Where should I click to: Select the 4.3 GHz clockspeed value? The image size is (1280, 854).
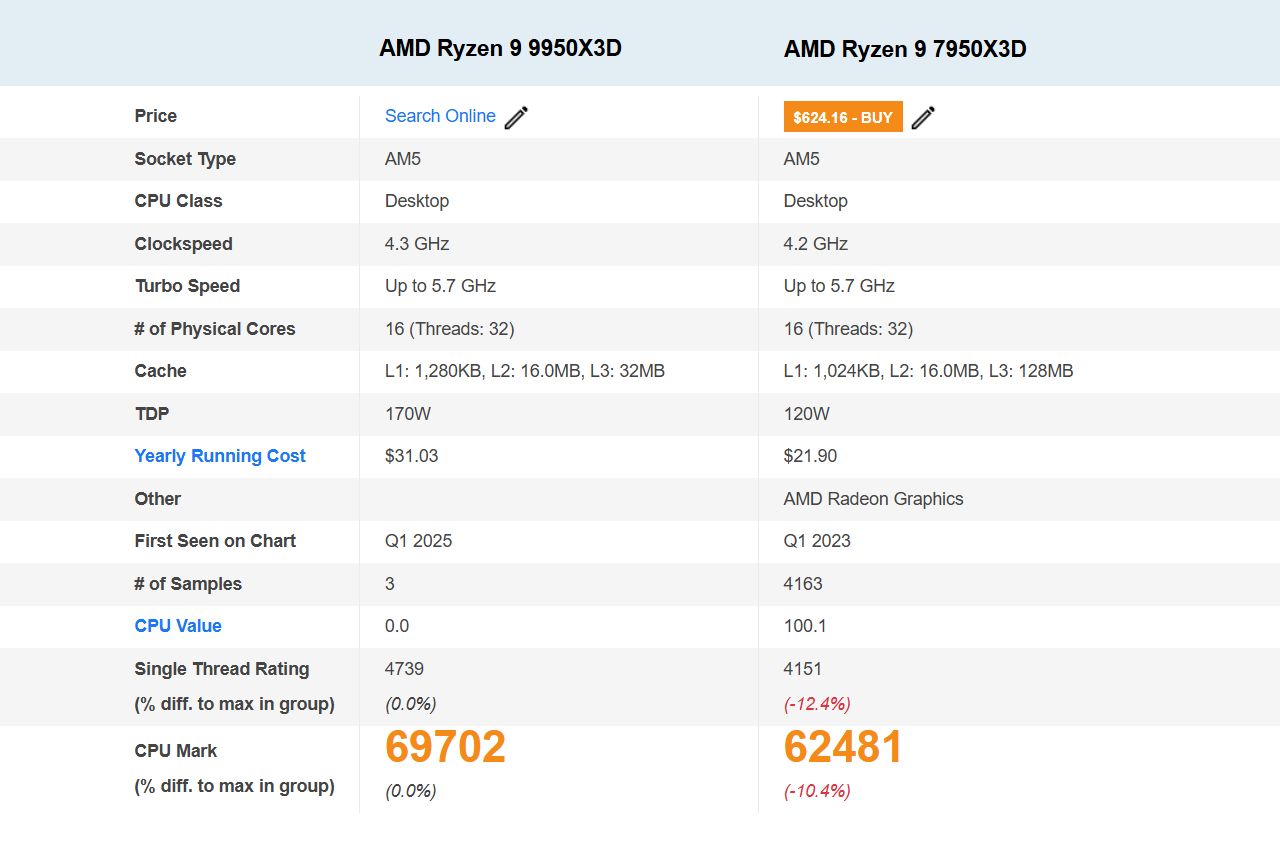click(417, 244)
